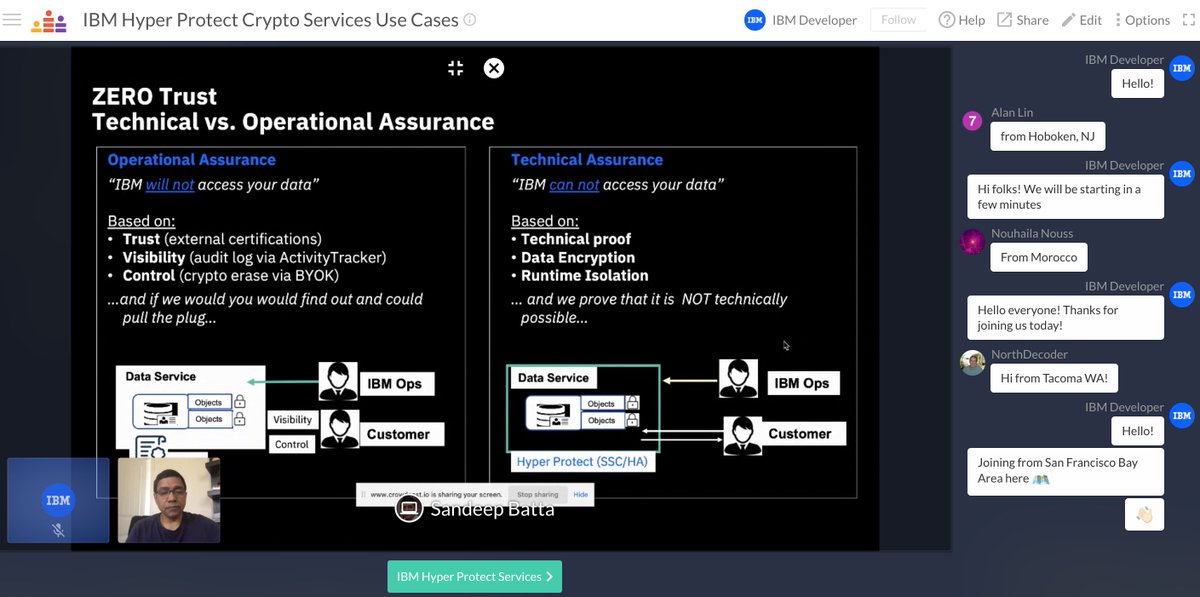1200x597 pixels.
Task: Share this event
Action: point(1023,20)
